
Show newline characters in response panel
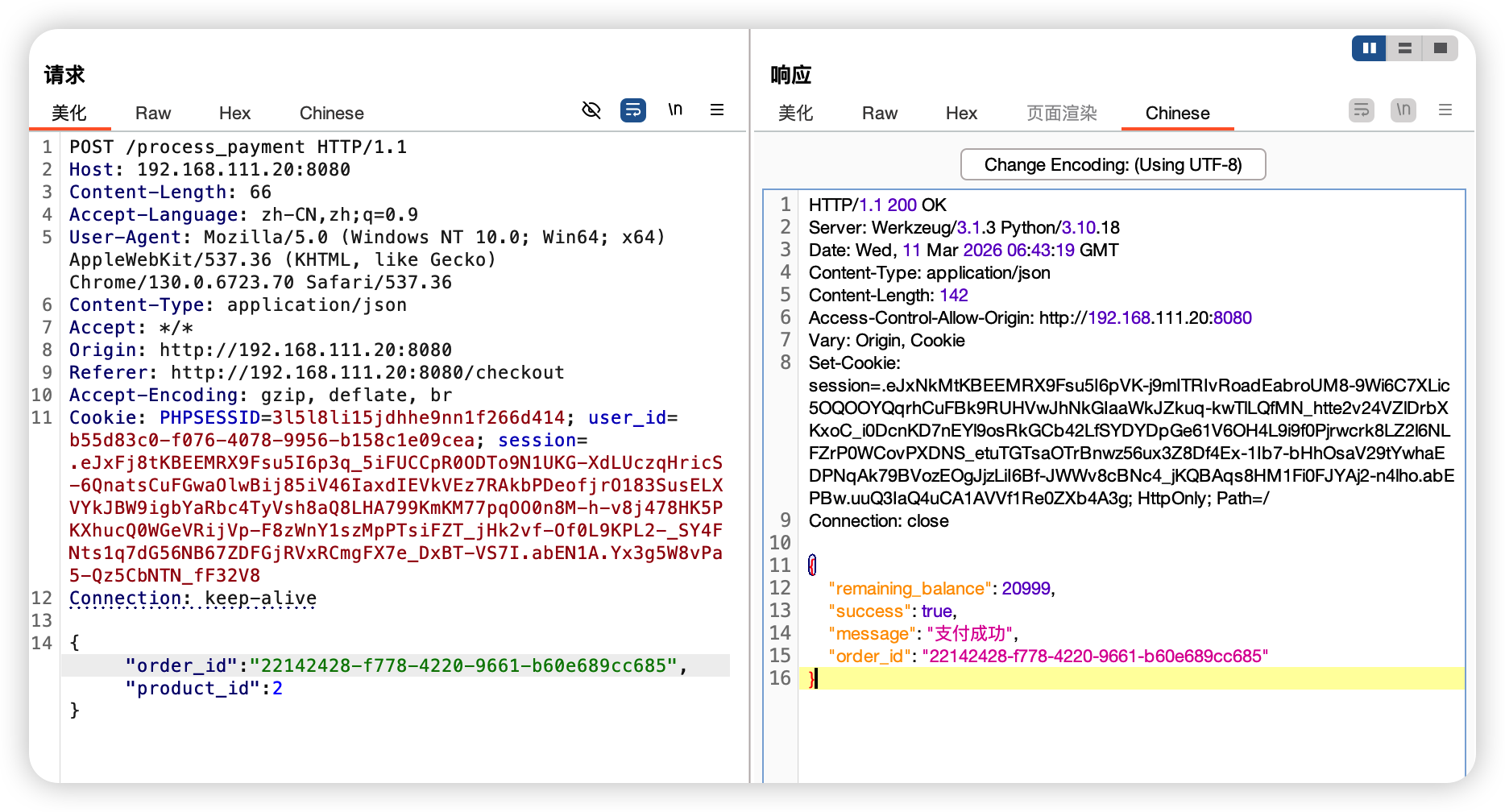pos(1403,110)
